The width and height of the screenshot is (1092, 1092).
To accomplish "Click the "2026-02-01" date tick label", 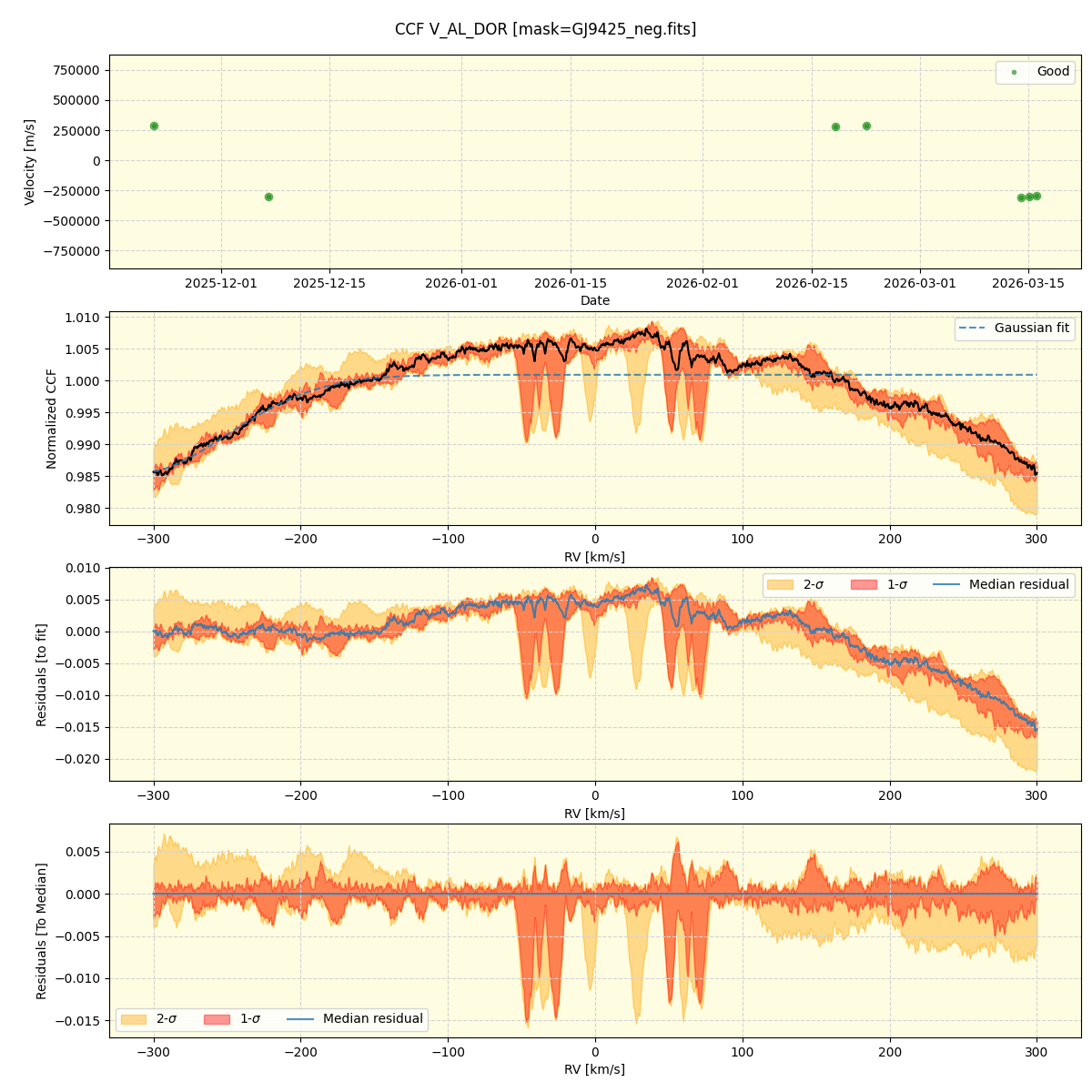I will (703, 283).
